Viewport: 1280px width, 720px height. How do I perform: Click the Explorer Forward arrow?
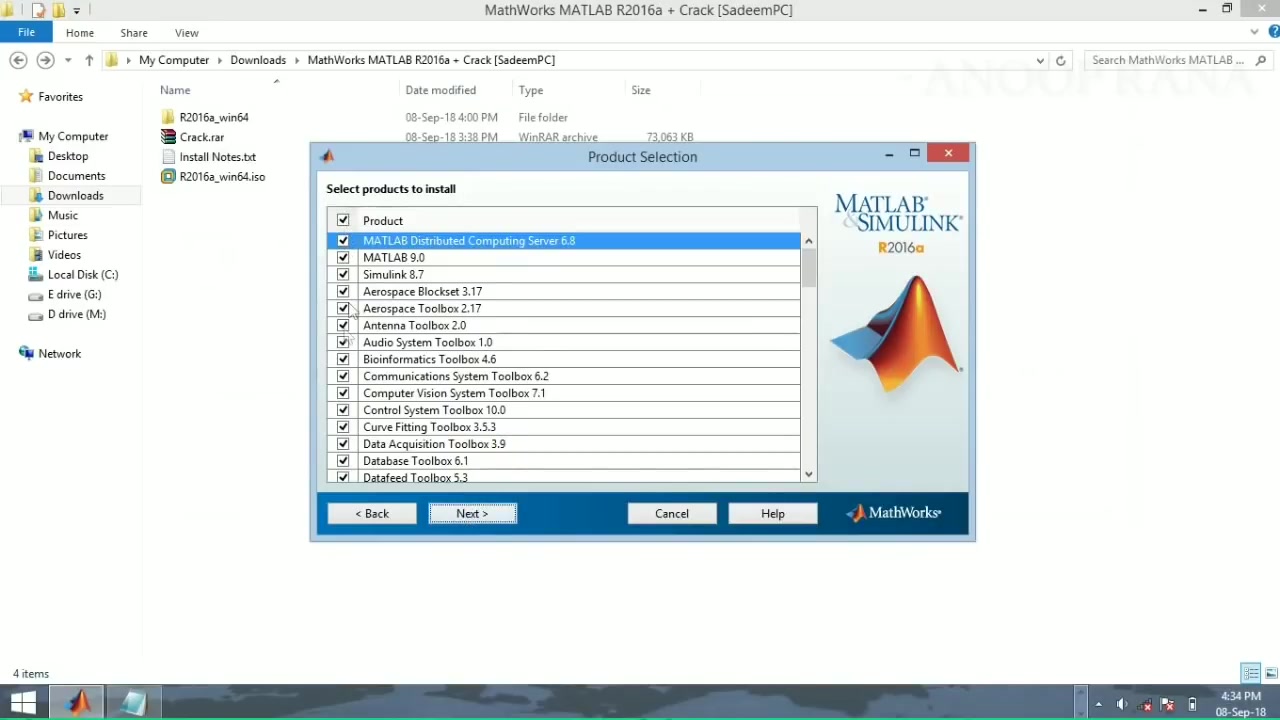click(45, 60)
